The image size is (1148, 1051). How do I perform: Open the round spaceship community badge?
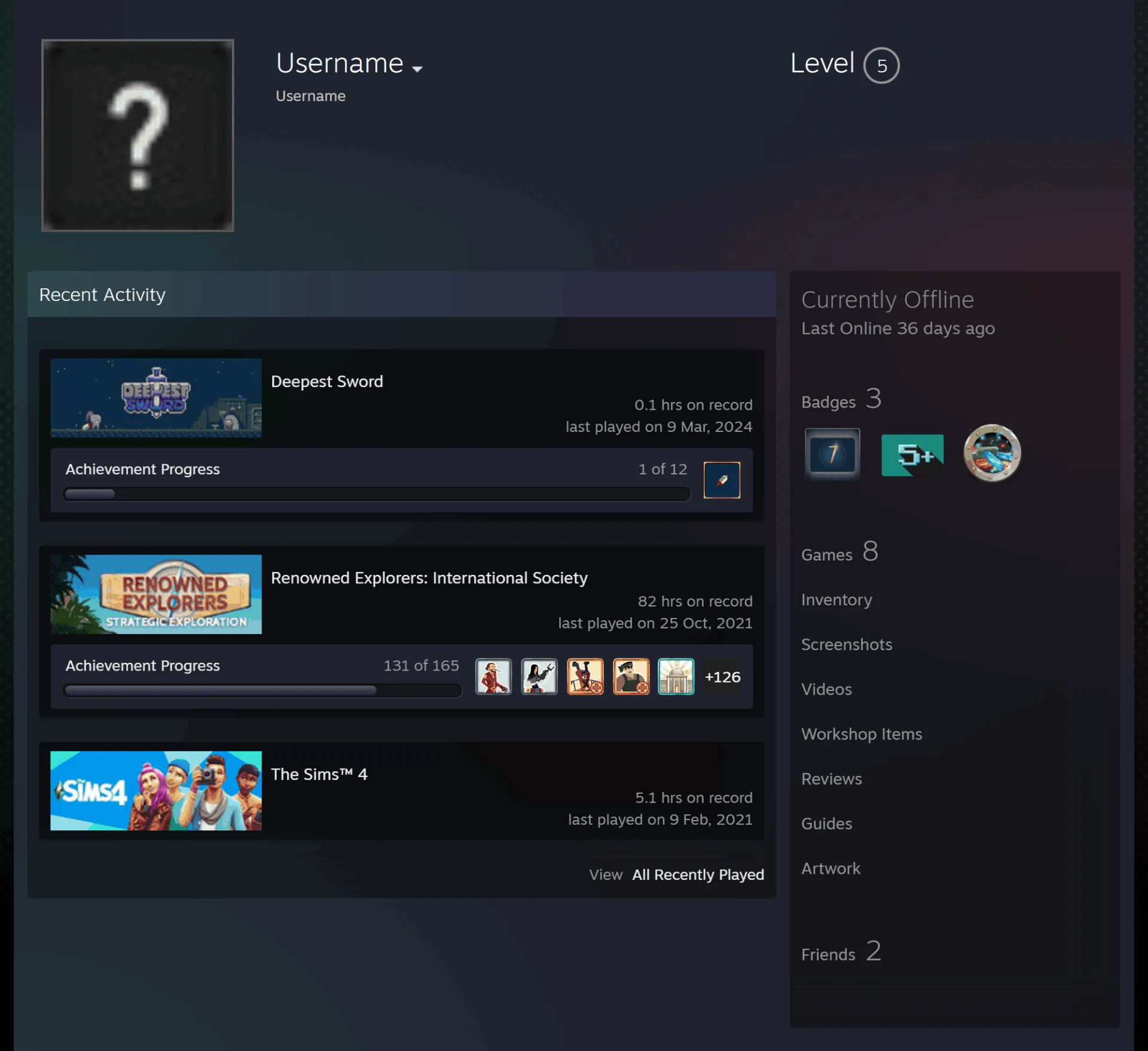[x=992, y=453]
